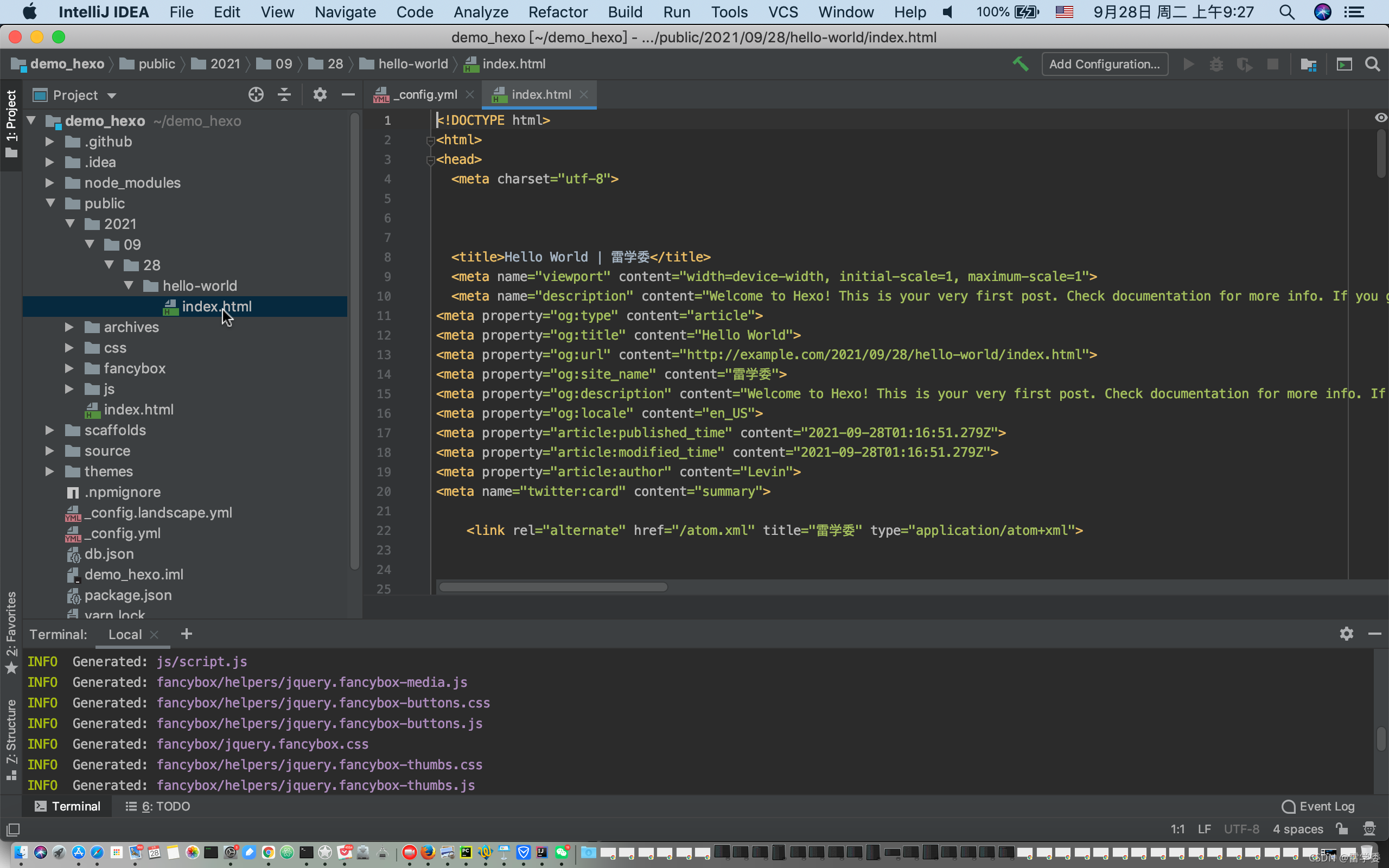Add new terminal session with plus
This screenshot has width=1389, height=868.
(x=187, y=634)
